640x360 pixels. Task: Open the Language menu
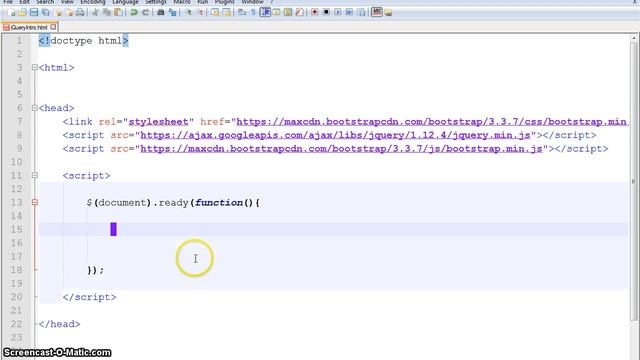pos(125,2)
